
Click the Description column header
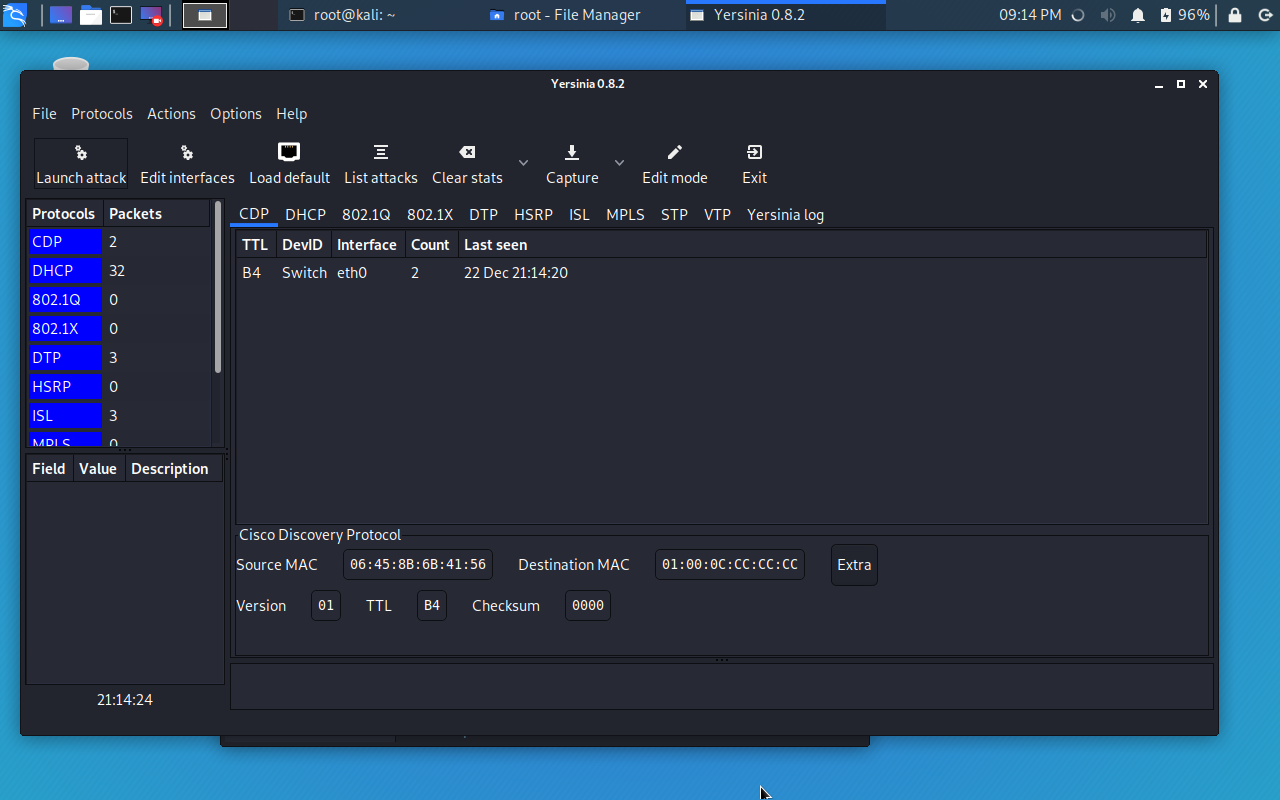pos(173,469)
